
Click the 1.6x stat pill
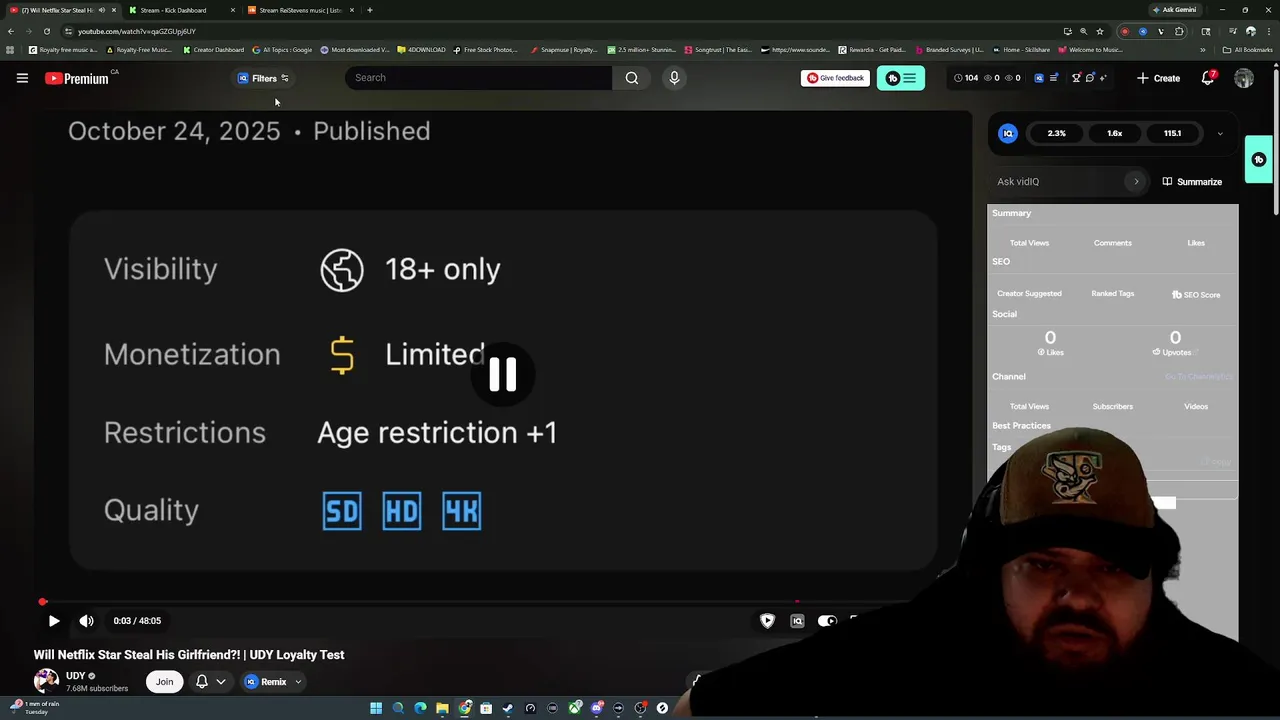click(x=1115, y=133)
